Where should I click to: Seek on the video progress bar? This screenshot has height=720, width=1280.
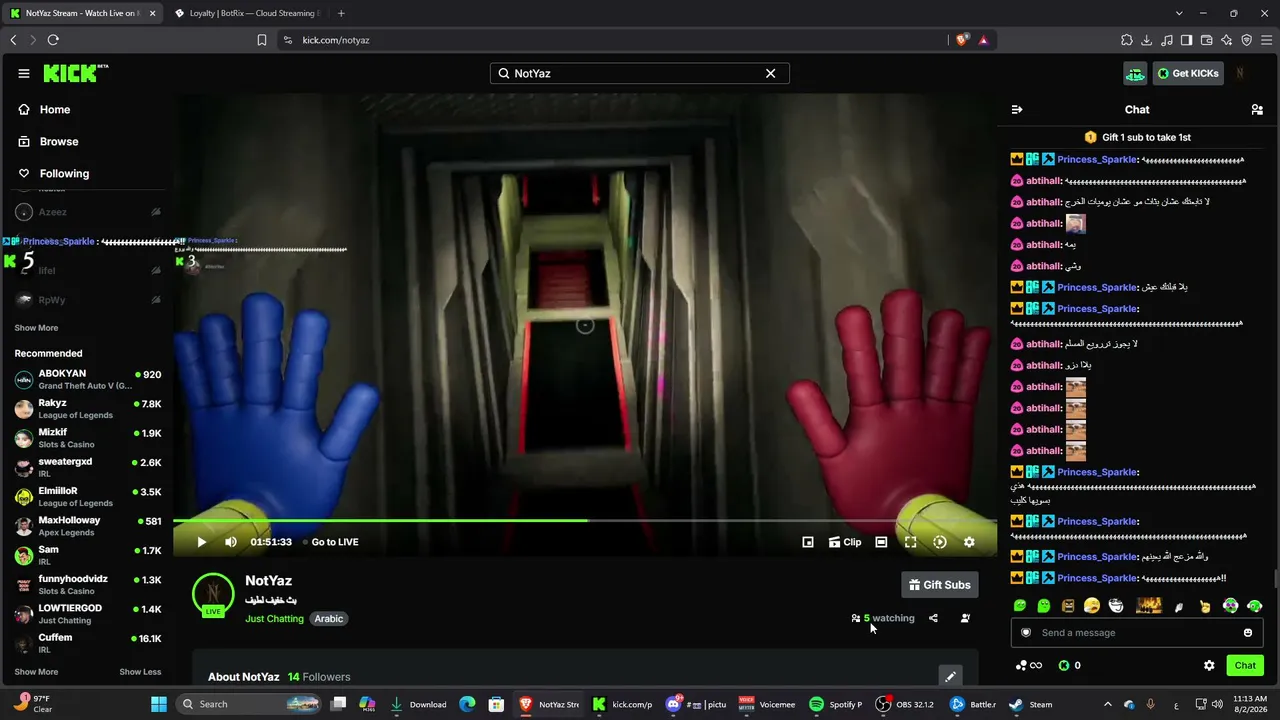(x=585, y=520)
